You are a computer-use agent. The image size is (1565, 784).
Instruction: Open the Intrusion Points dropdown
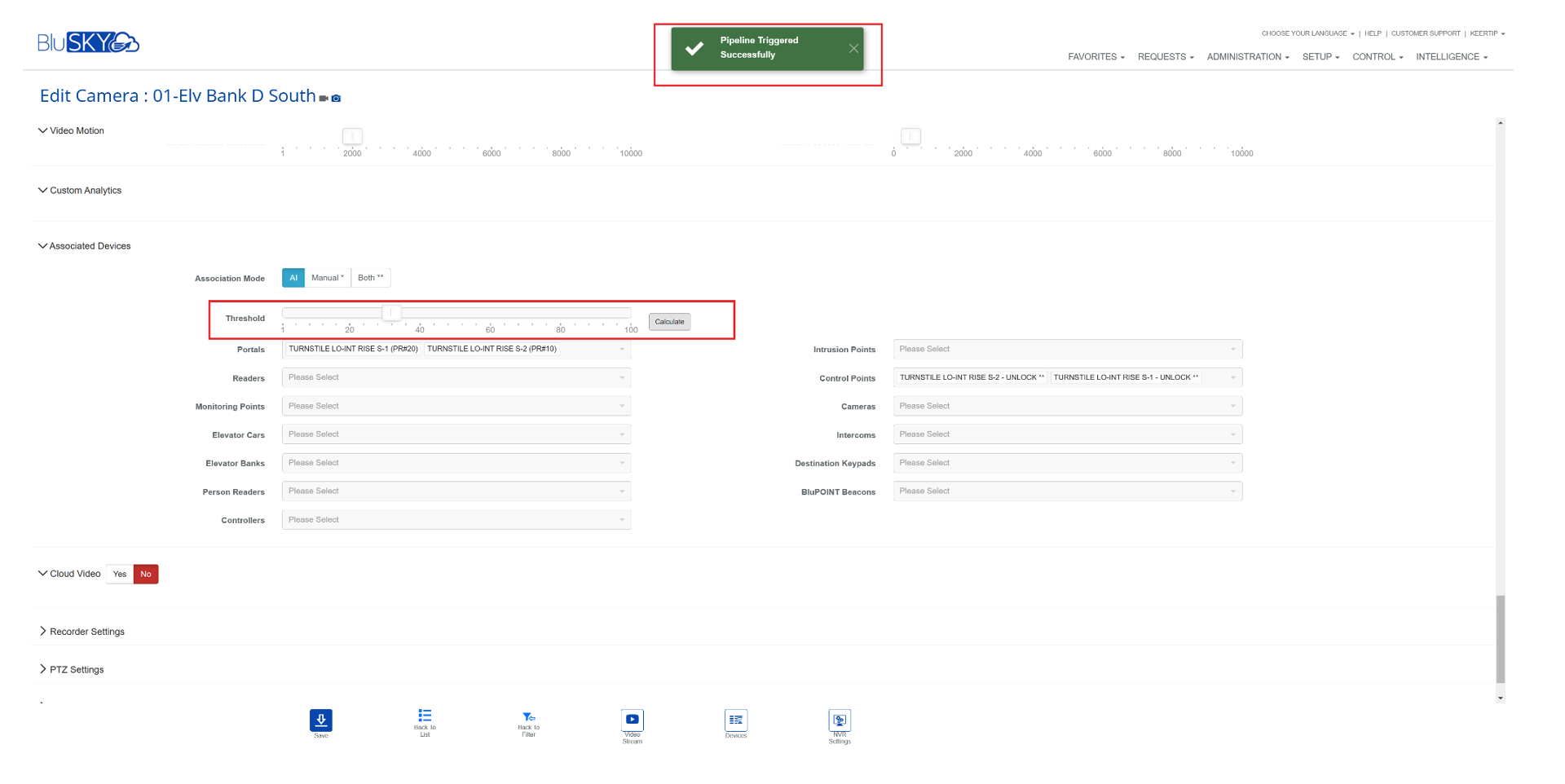tap(1067, 350)
